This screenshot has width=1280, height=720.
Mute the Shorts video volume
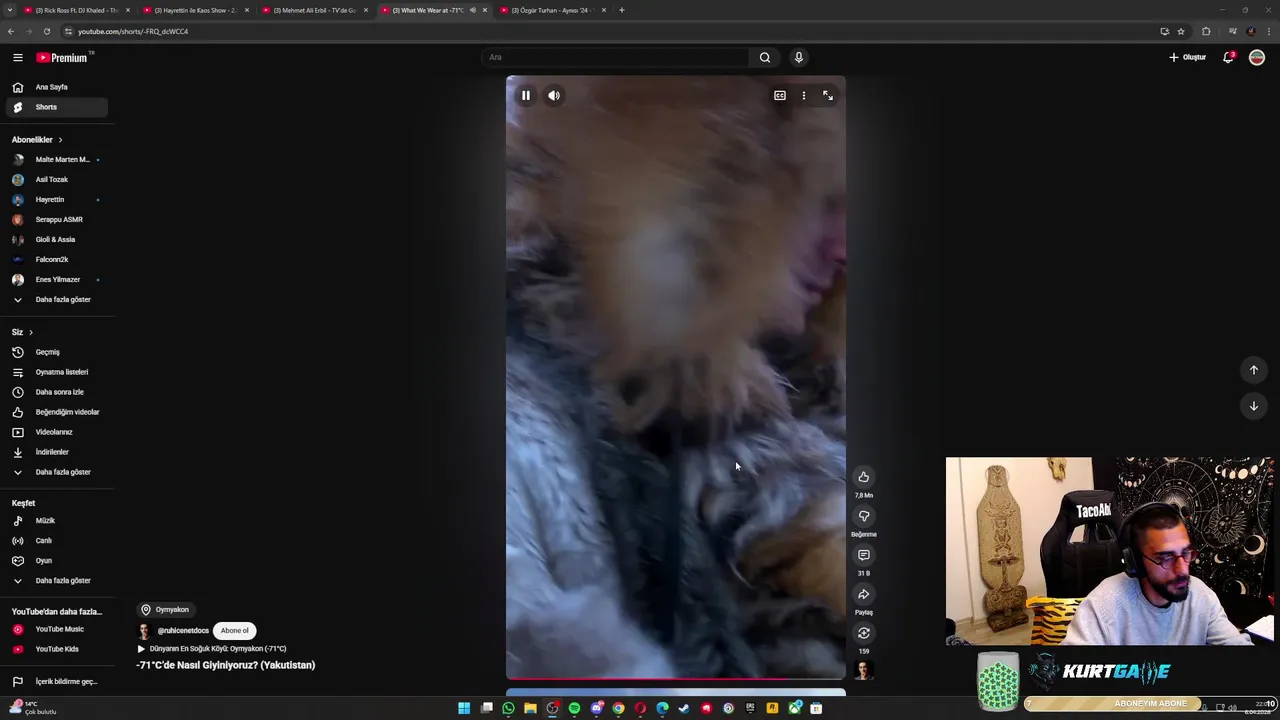[x=554, y=95]
